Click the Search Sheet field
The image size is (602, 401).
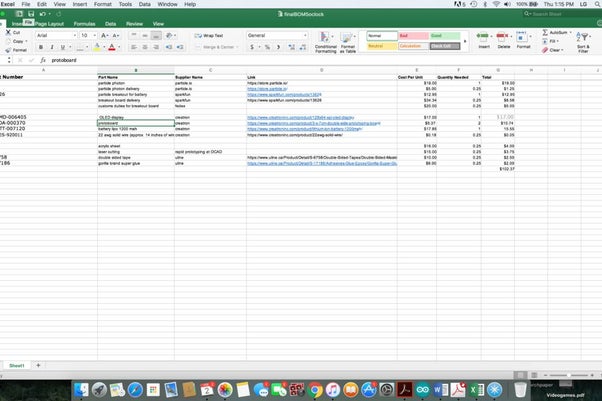pyautogui.click(x=560, y=14)
